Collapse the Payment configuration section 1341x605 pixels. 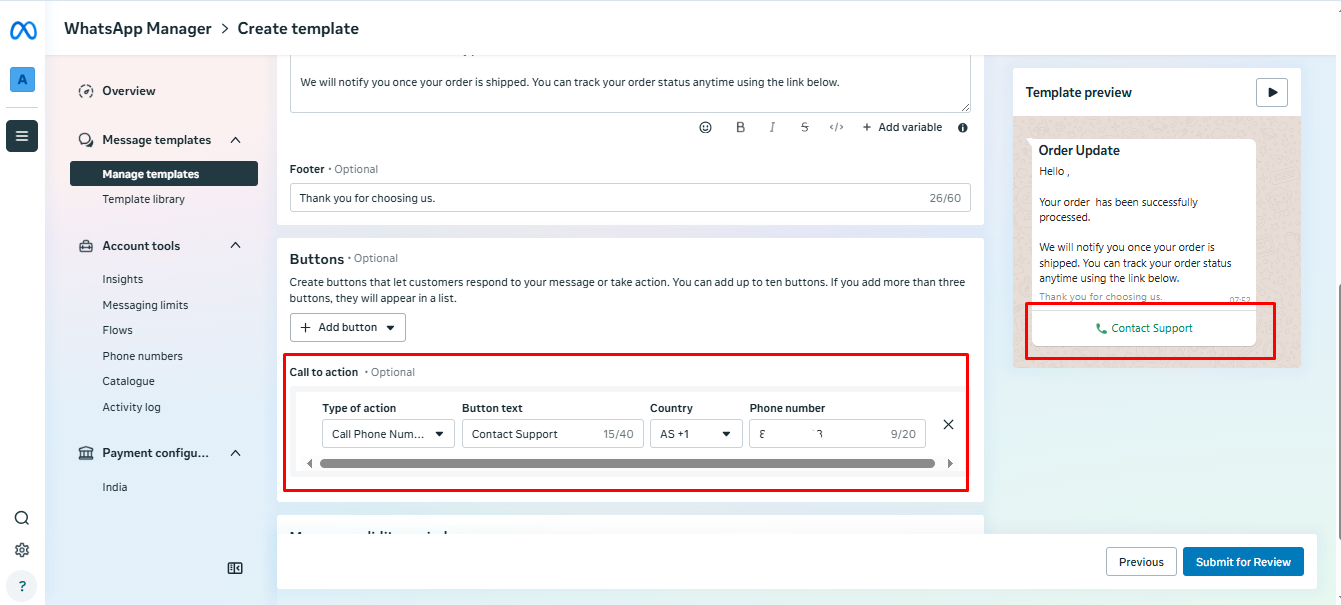click(x=236, y=453)
